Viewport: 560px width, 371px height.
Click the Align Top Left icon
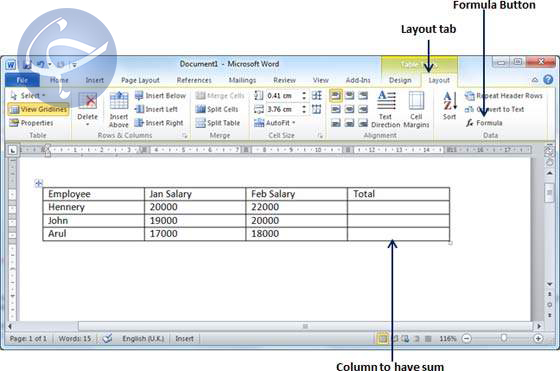335,96
